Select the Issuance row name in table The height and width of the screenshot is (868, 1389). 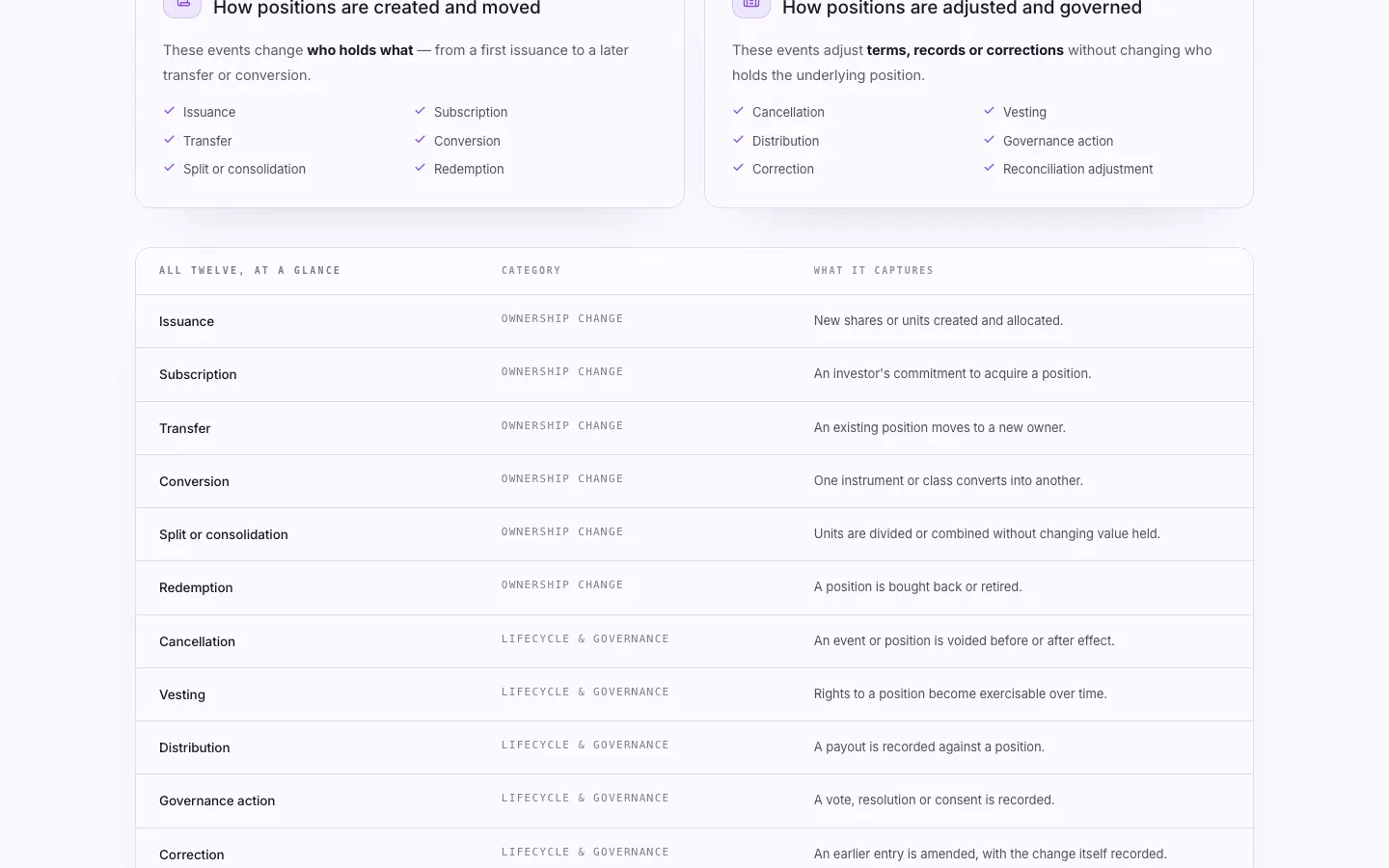click(x=186, y=321)
